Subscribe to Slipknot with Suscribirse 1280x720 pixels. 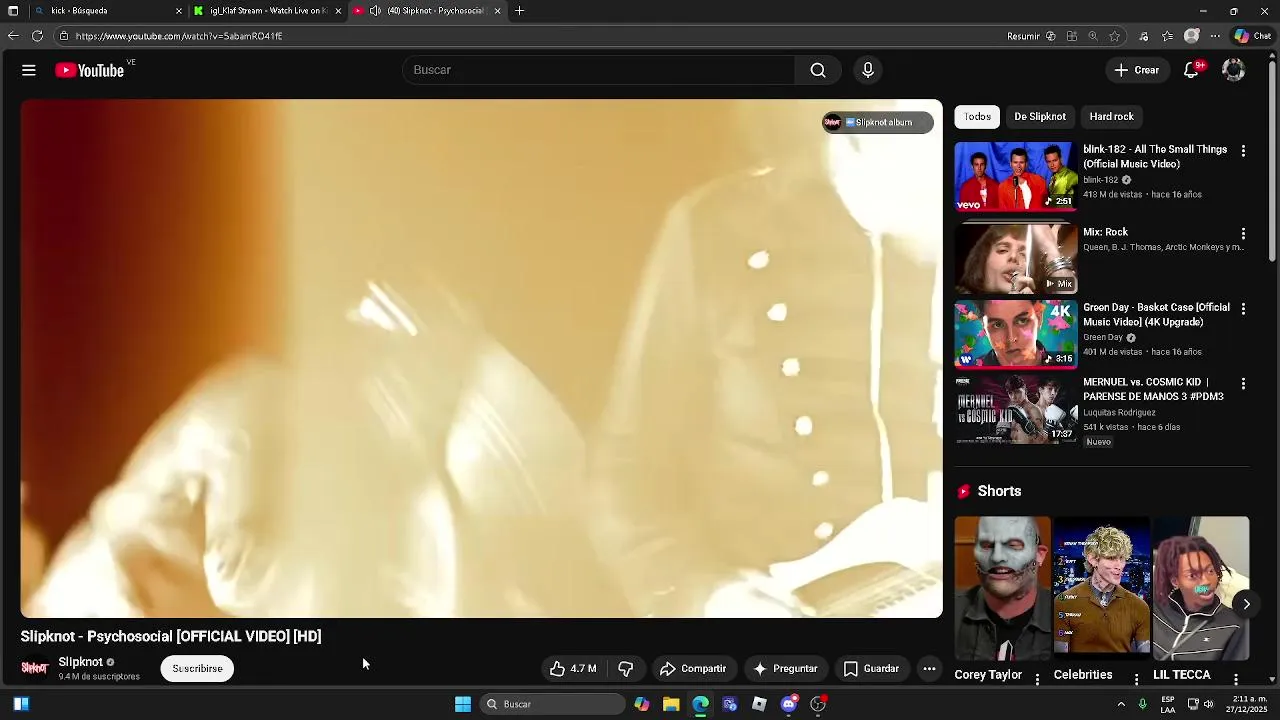pos(197,669)
